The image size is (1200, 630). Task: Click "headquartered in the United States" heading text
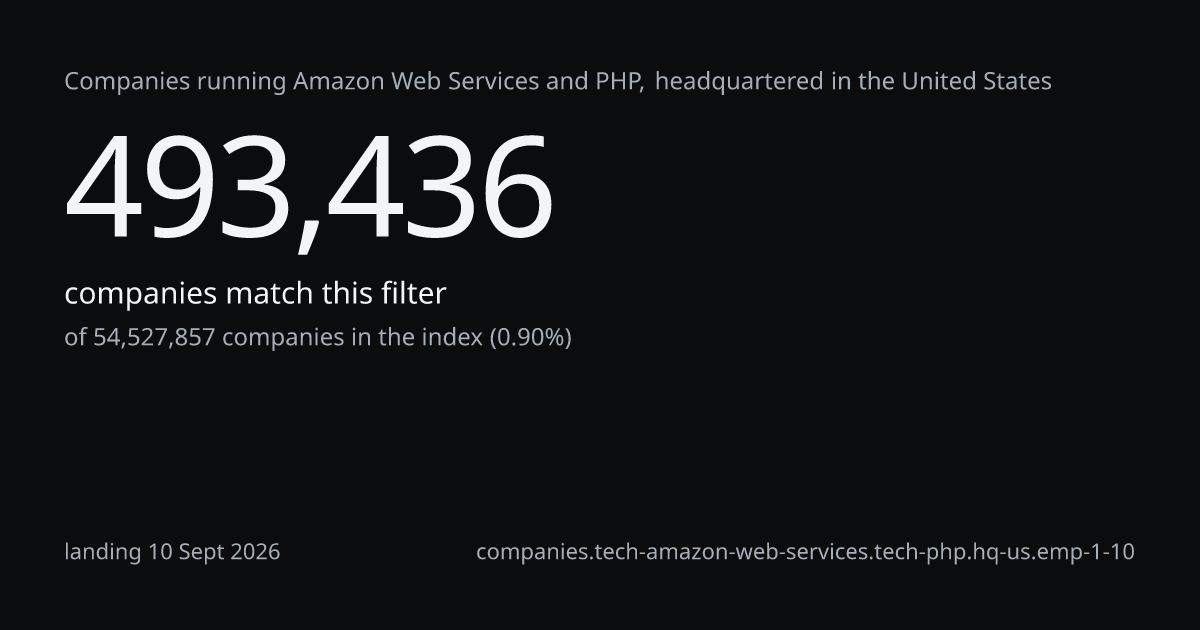[853, 81]
